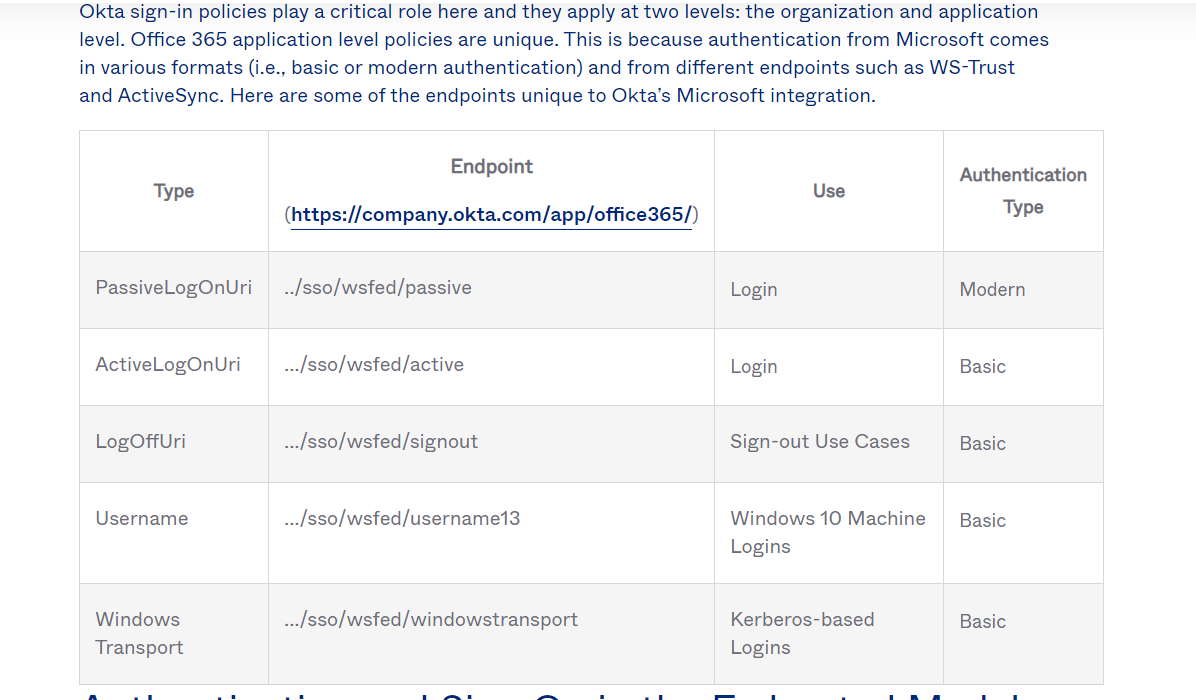Select the 'Type' column header
Screen dimensions: 1196x700
click(x=174, y=191)
